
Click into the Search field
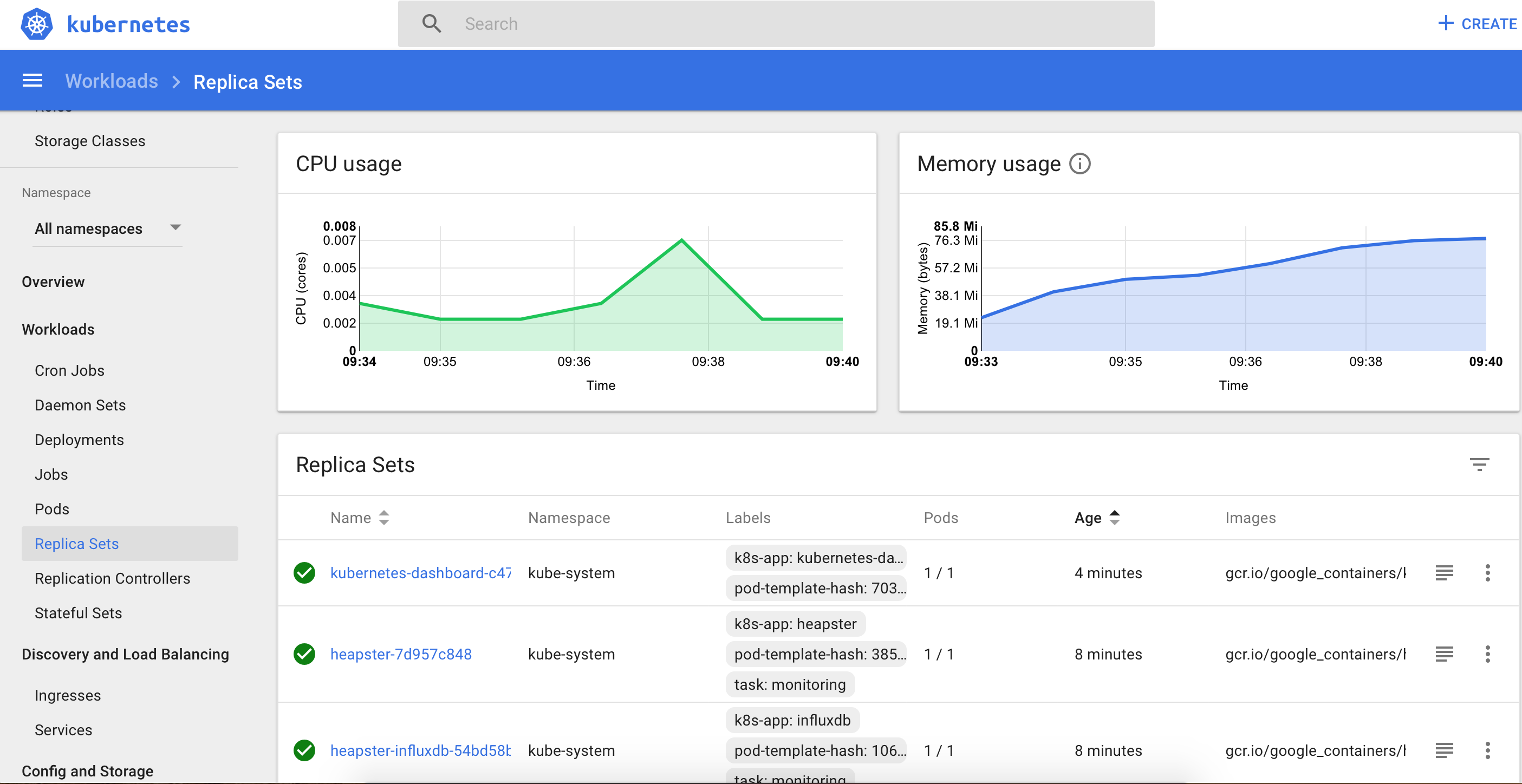point(776,24)
